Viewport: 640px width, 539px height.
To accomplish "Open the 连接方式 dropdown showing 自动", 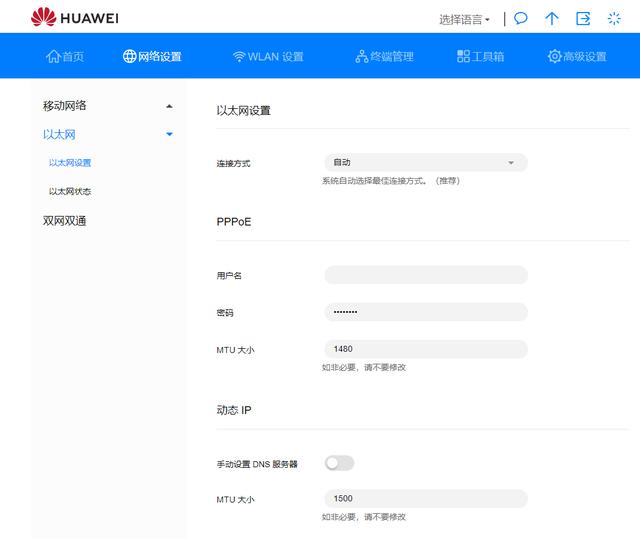I will tap(426, 162).
